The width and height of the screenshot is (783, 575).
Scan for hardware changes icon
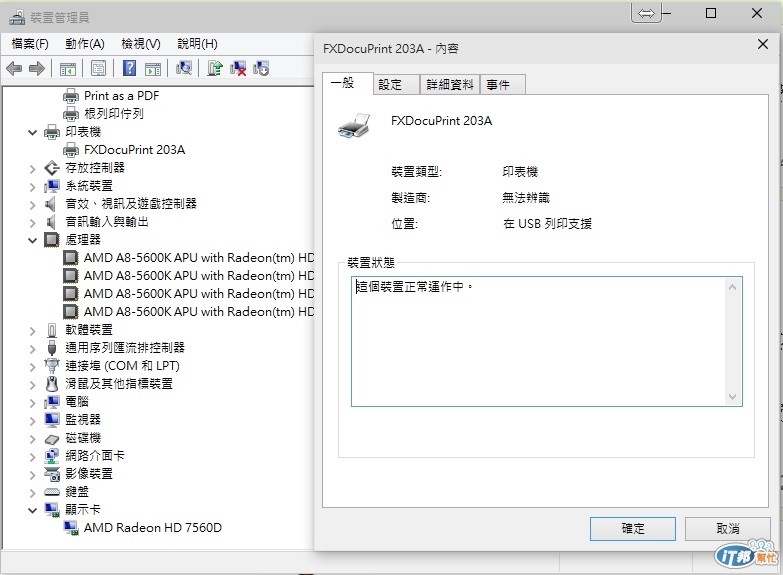coord(184,68)
